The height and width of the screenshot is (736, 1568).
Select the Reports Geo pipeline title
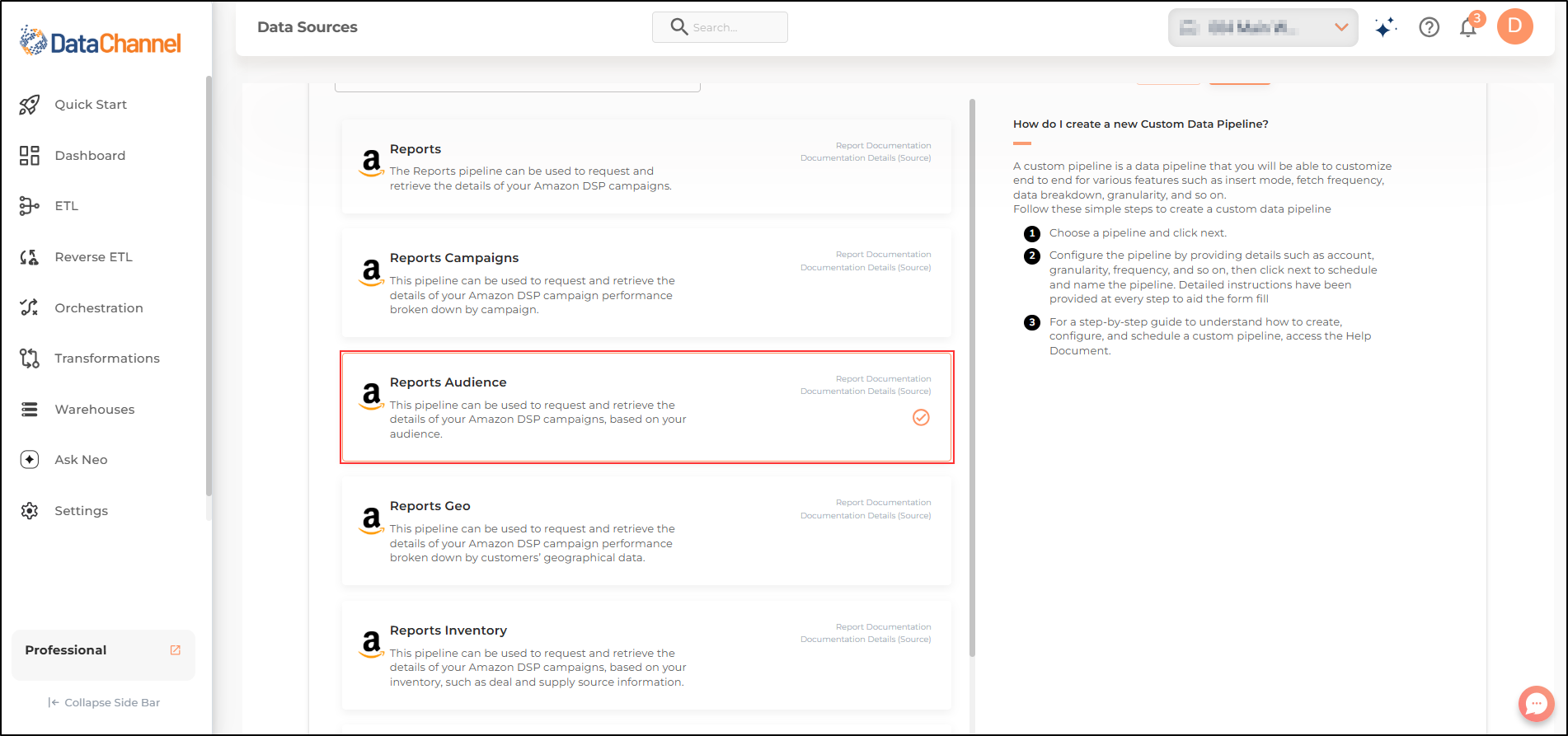(x=430, y=506)
